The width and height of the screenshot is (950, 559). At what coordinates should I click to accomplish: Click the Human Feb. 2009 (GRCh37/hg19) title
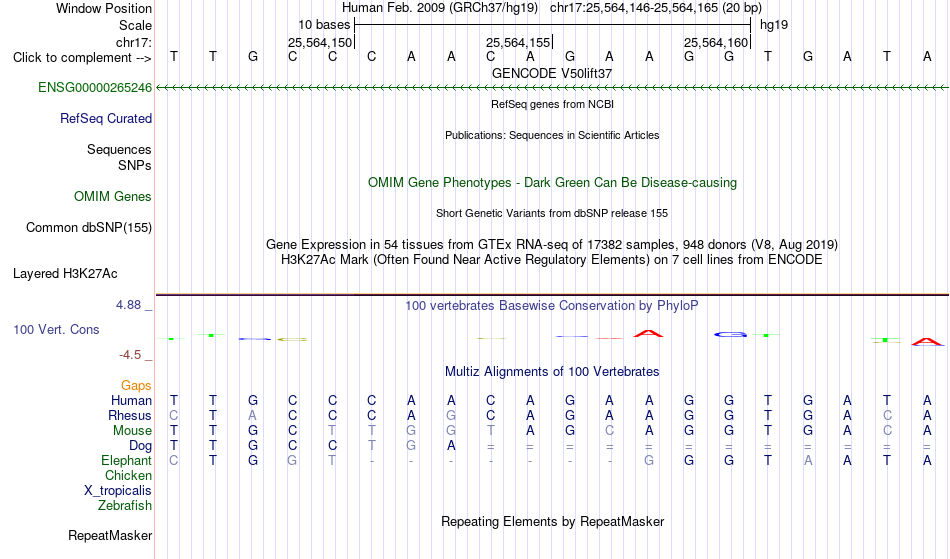pyautogui.click(x=439, y=8)
